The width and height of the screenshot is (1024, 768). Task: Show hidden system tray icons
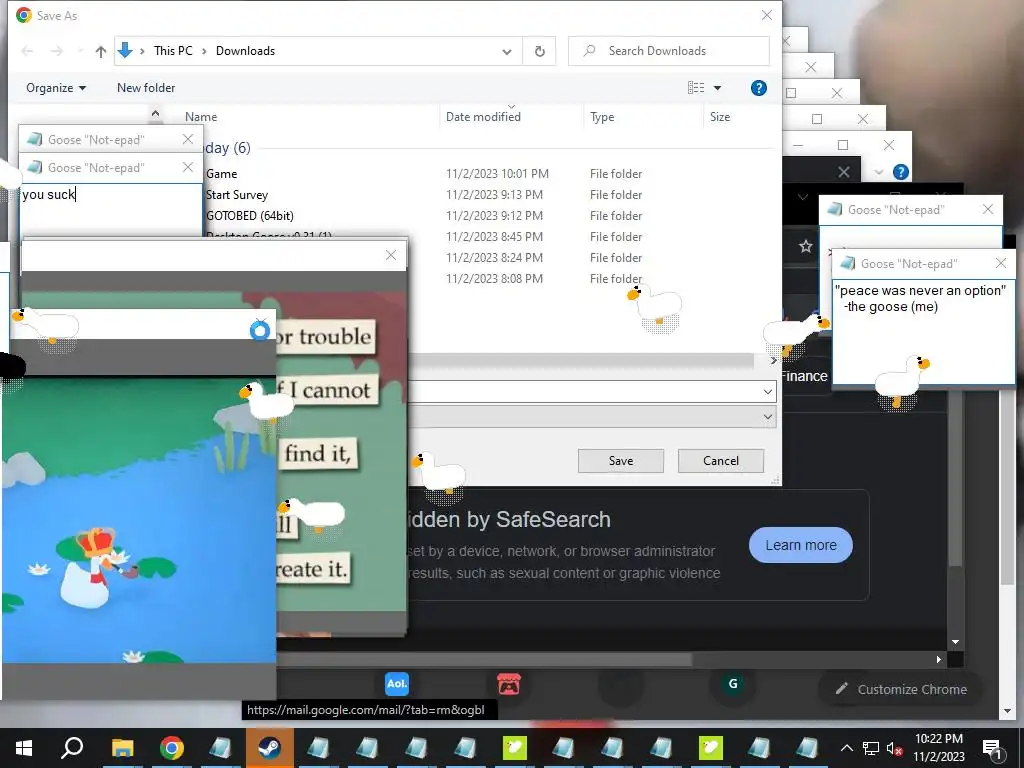tap(846, 748)
